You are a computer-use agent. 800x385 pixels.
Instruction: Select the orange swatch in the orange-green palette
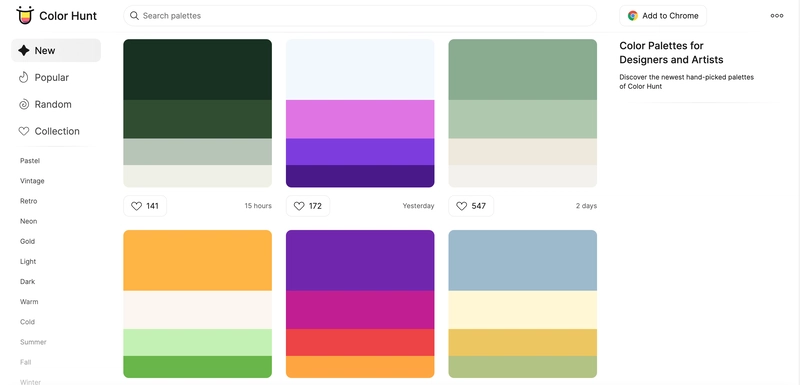pos(197,261)
